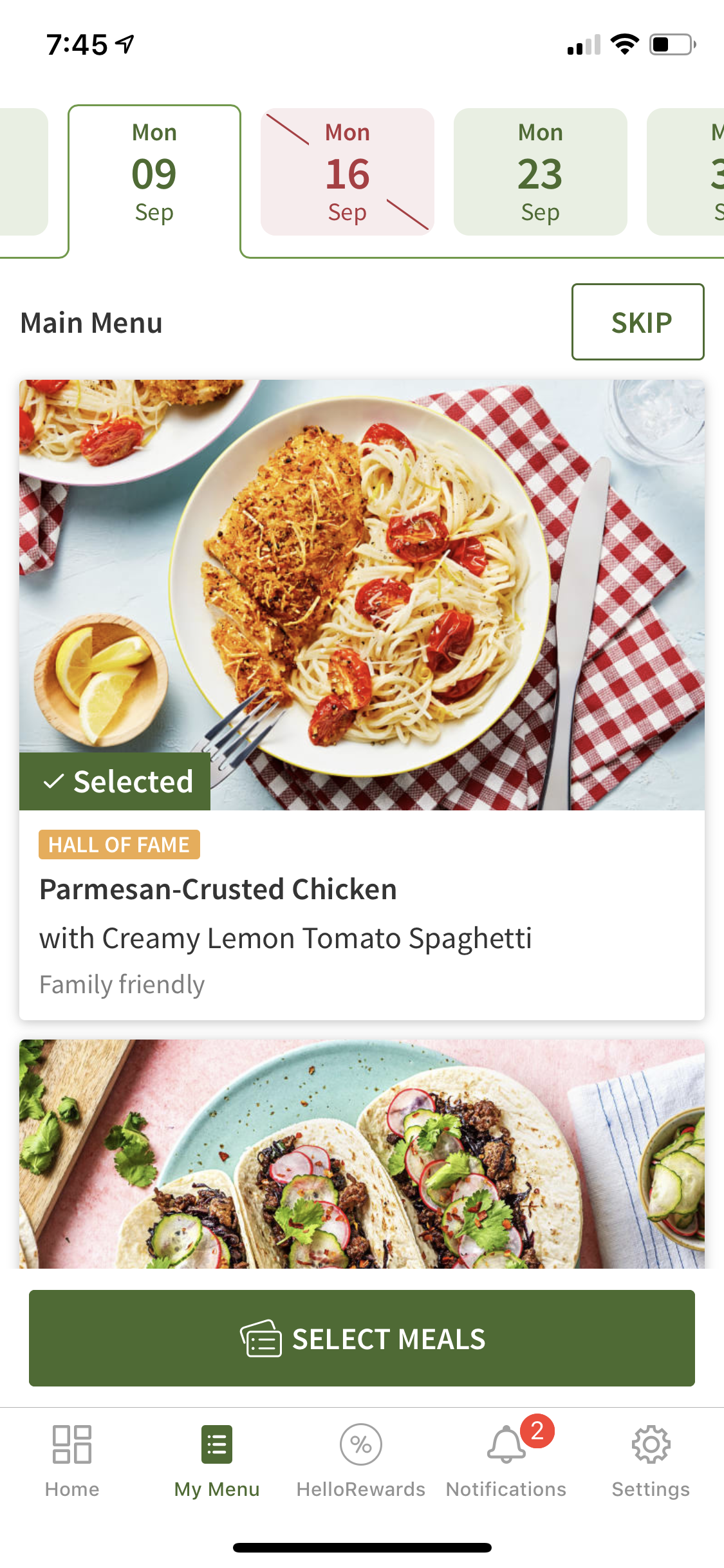
Task: Select the Mon 09 Sep delivery tab
Action: coord(154,173)
